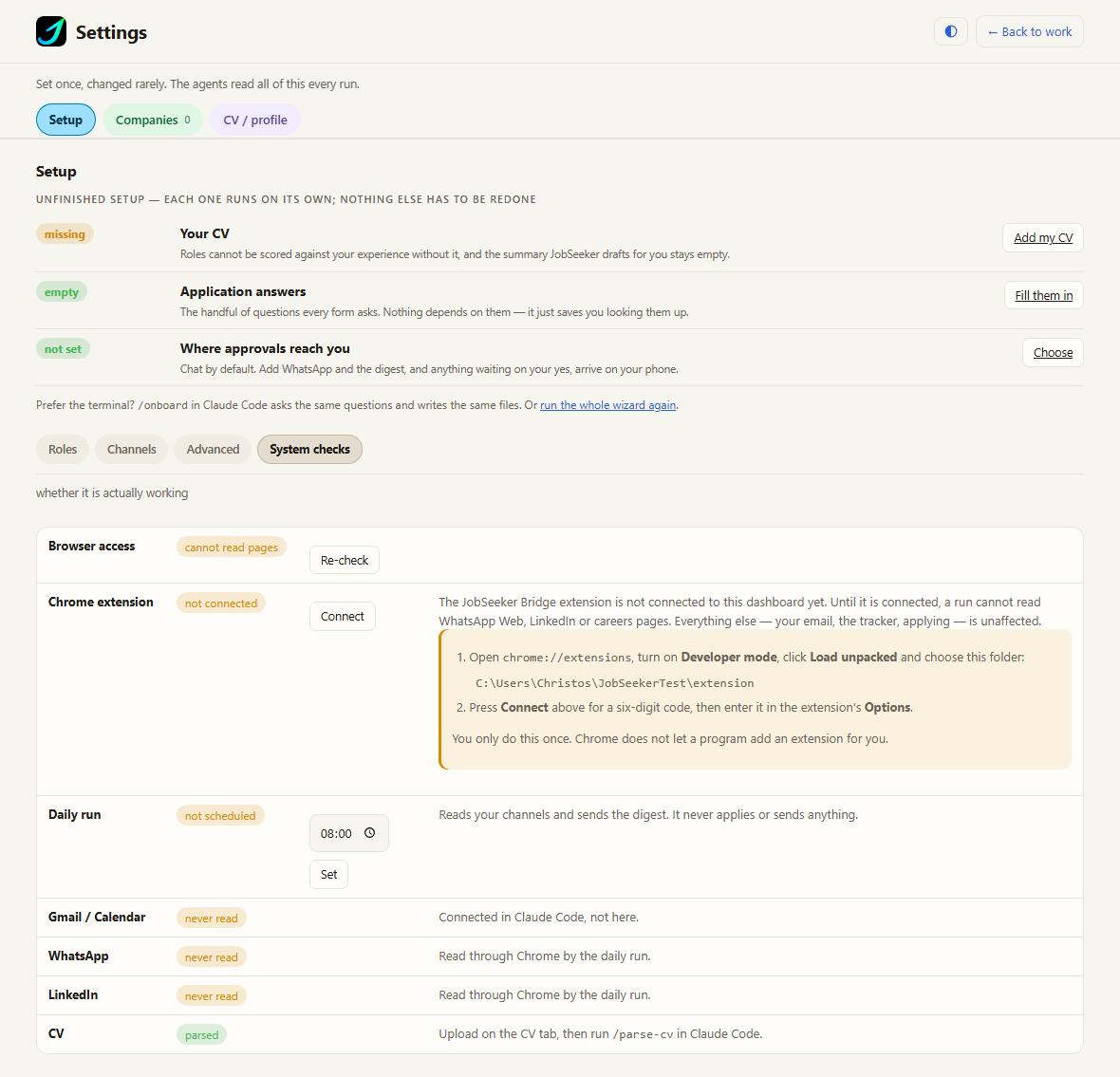This screenshot has width=1120, height=1077.
Task: Click the Gmail / Calendar row label
Action: pos(97,917)
